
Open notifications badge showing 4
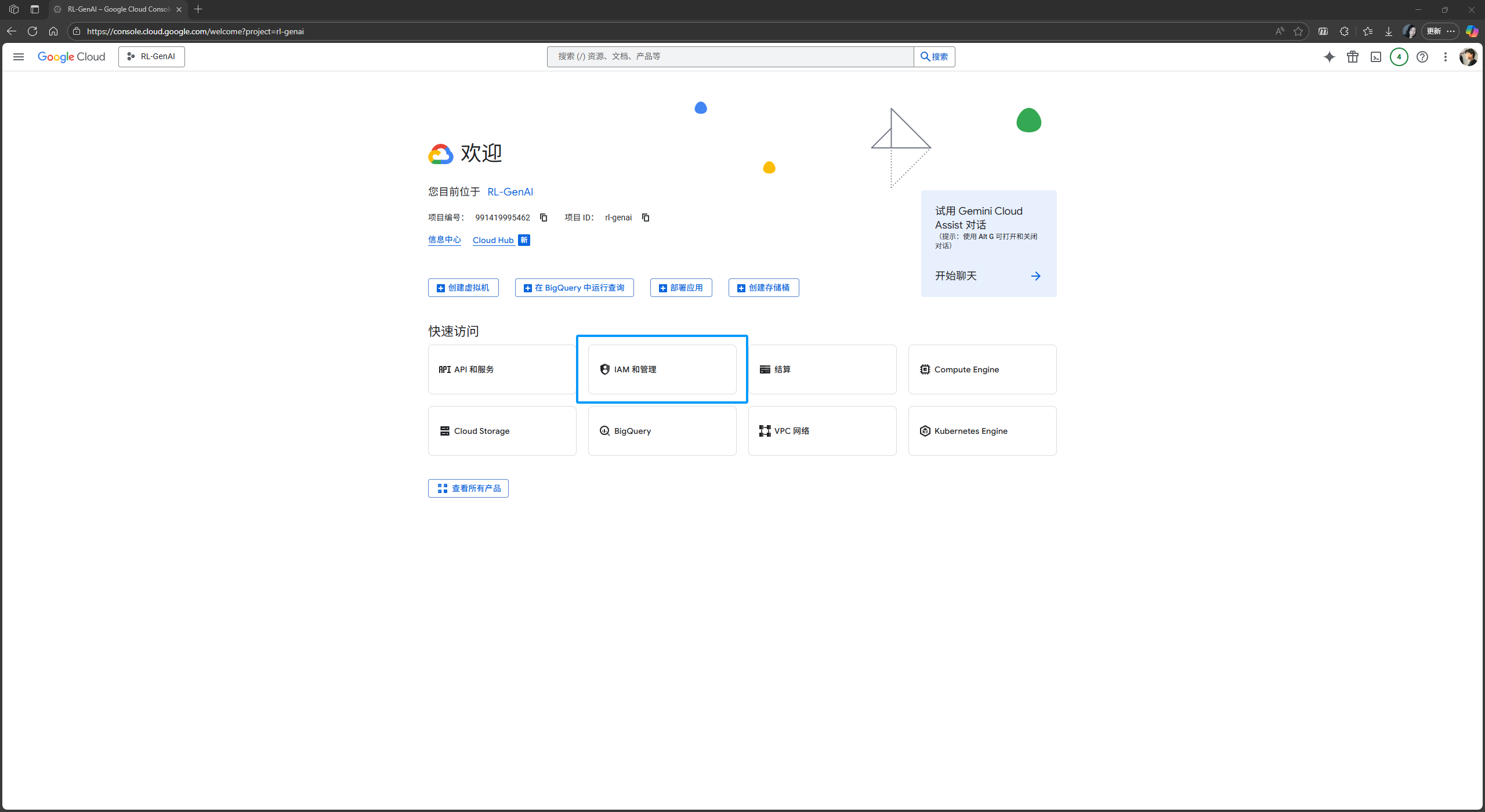(1399, 57)
